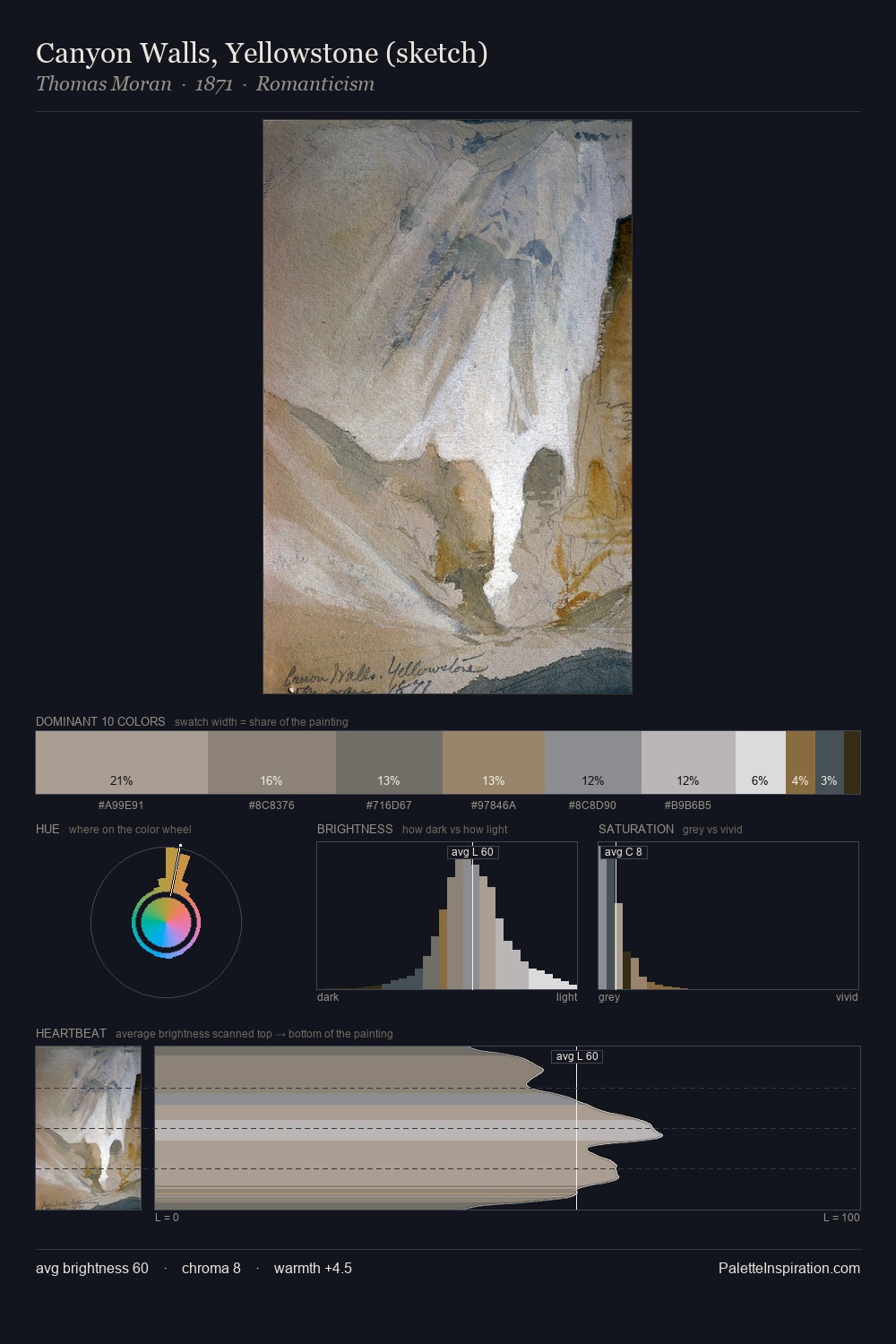
Task: Click the 'HUE' section heading
Action: pyautogui.click(x=47, y=830)
